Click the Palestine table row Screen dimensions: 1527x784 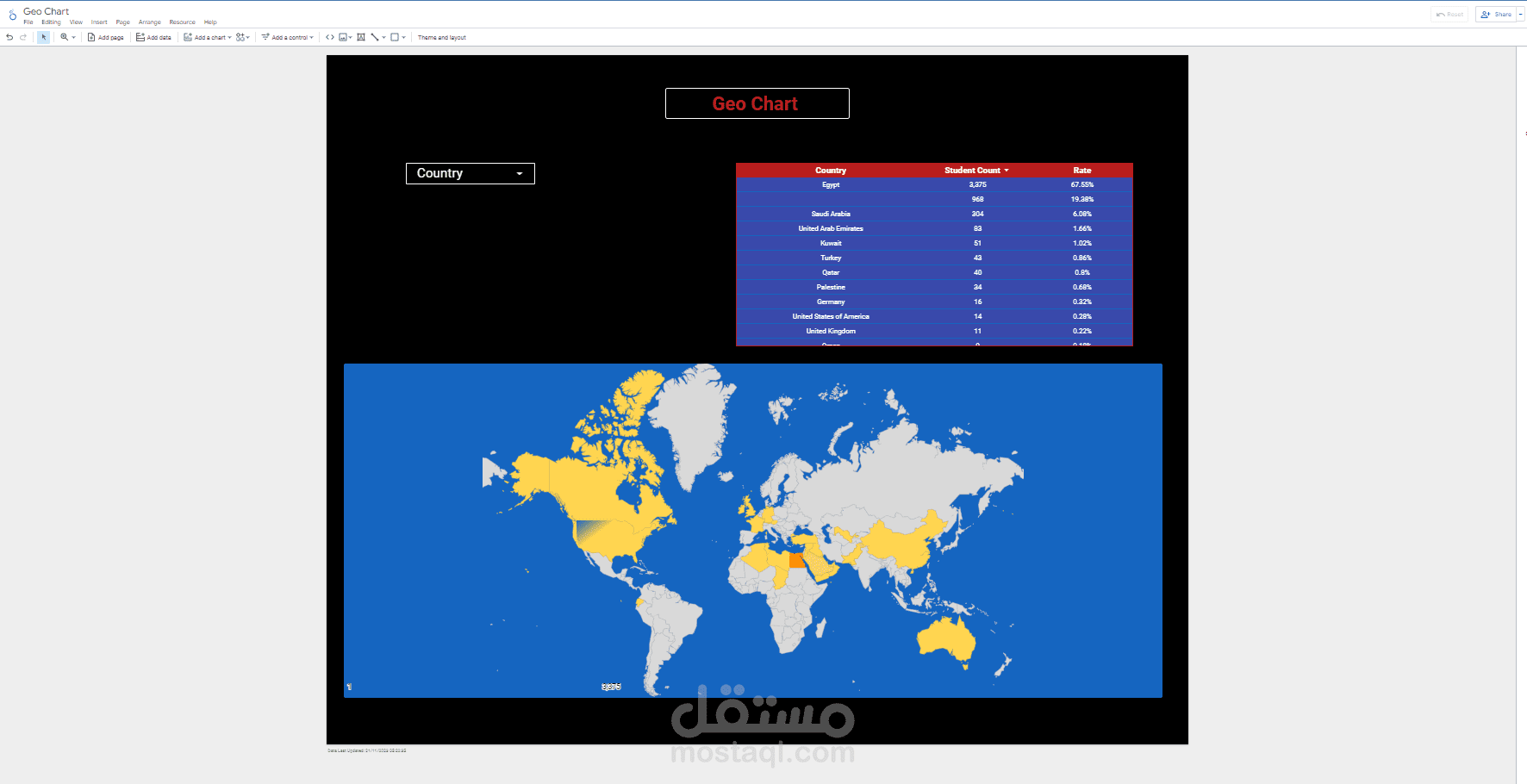point(934,287)
